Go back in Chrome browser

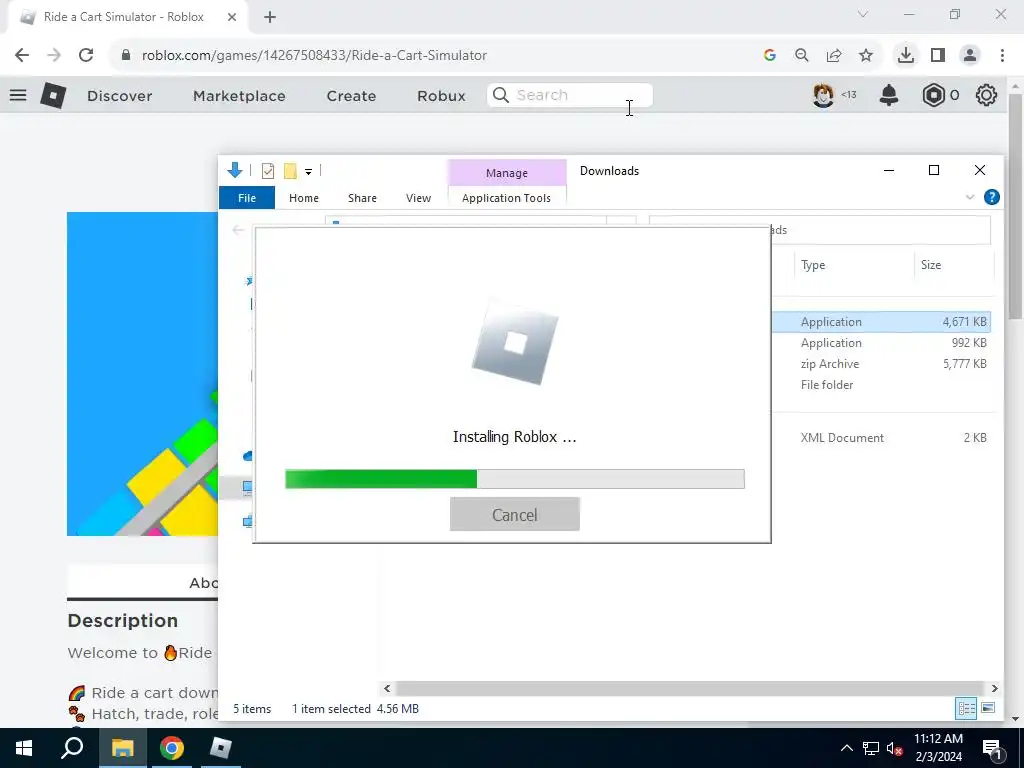coord(22,56)
